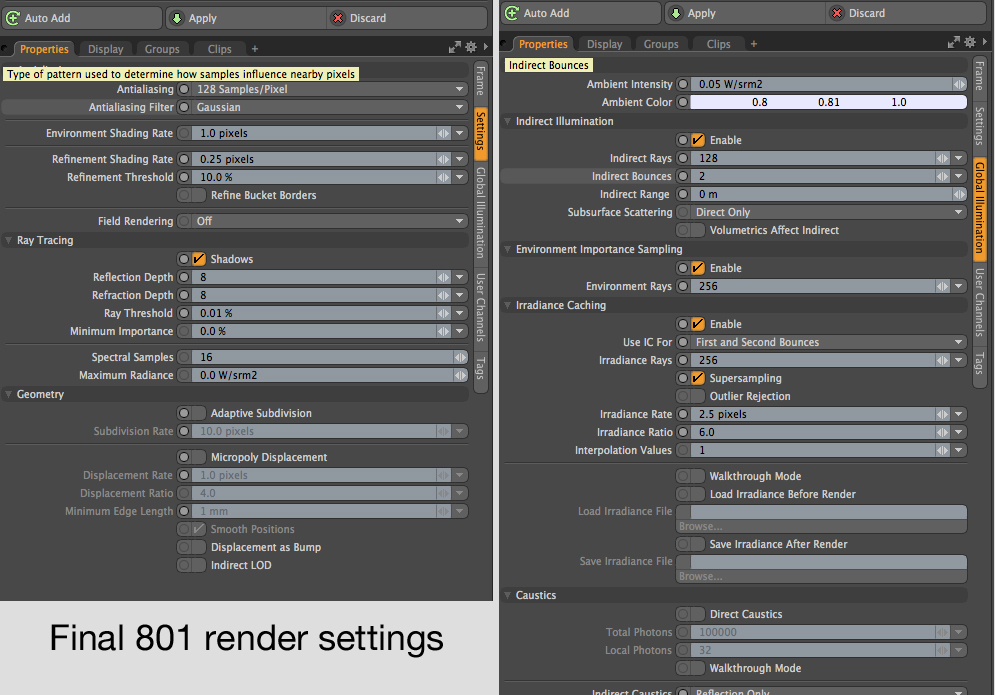Click the keyframe dot beside Ambient Intensity

[683, 84]
